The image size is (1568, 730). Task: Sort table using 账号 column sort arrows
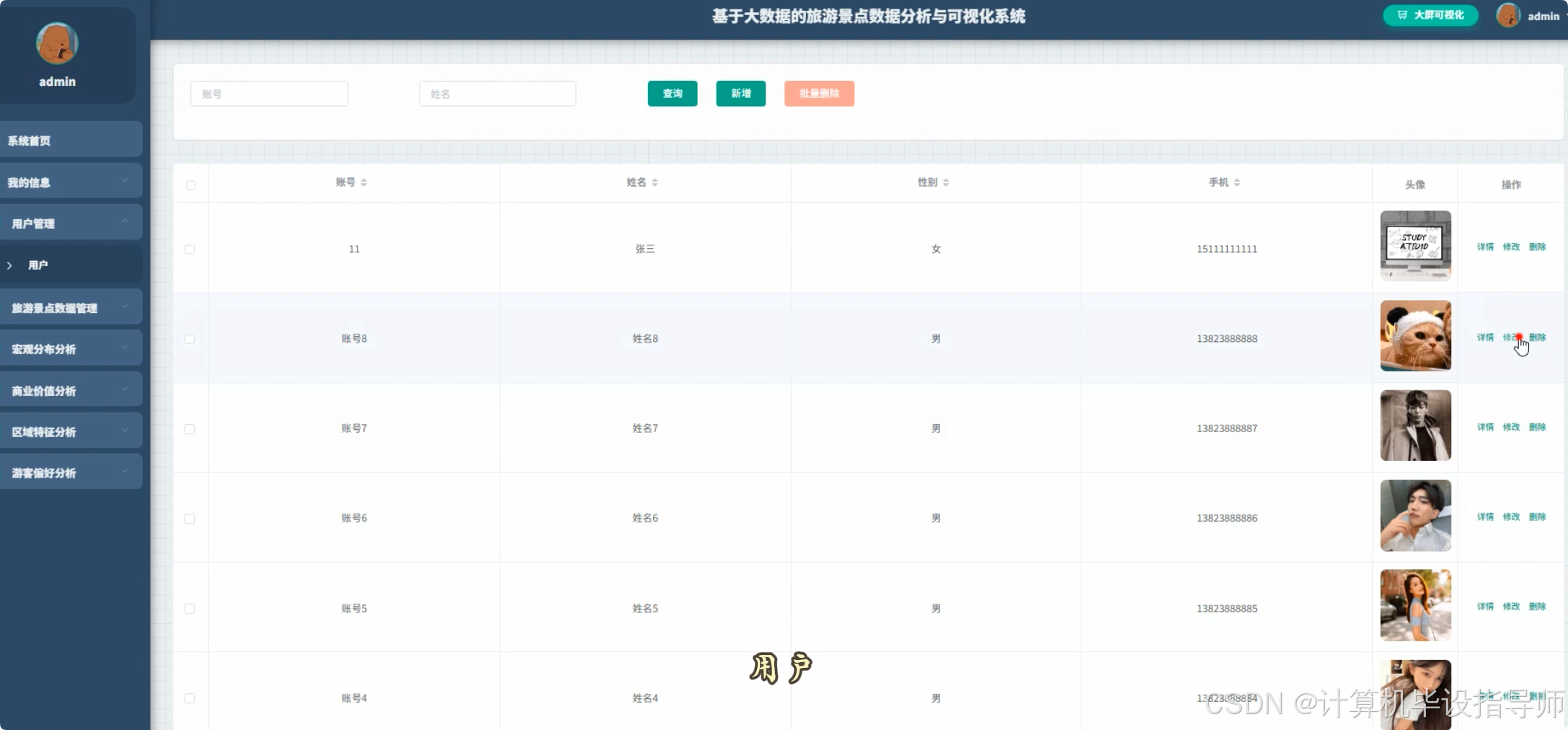click(365, 182)
